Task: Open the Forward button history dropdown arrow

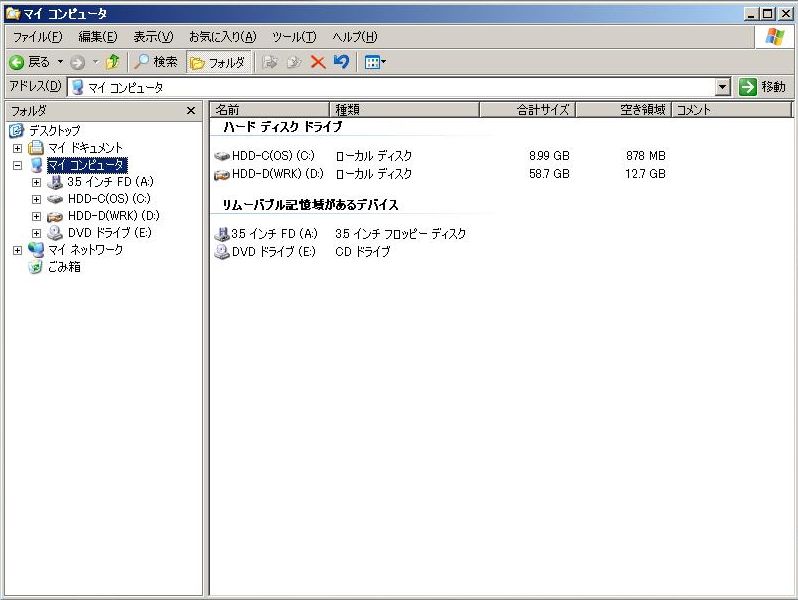Action: (x=95, y=62)
